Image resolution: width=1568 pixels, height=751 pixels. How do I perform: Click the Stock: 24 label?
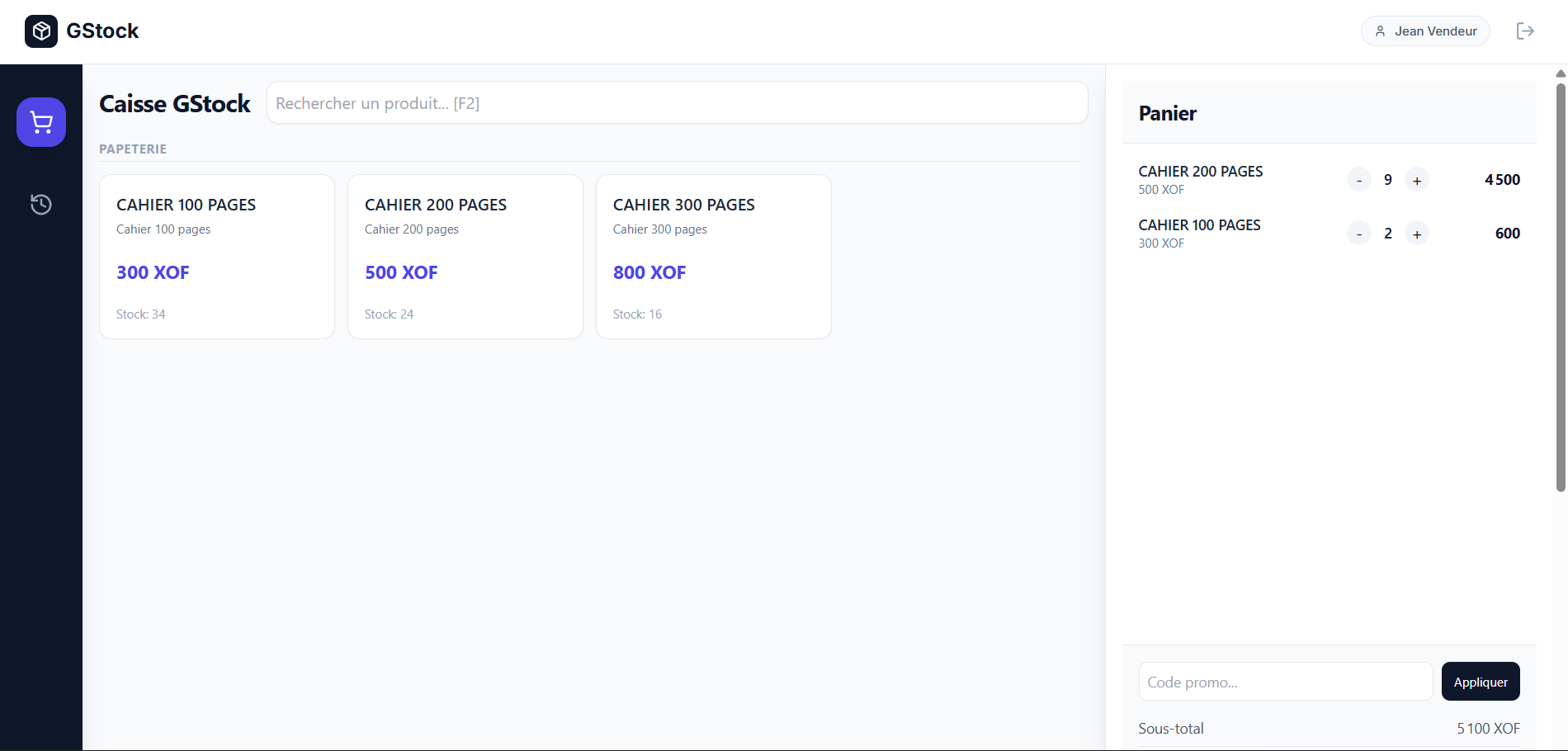390,314
